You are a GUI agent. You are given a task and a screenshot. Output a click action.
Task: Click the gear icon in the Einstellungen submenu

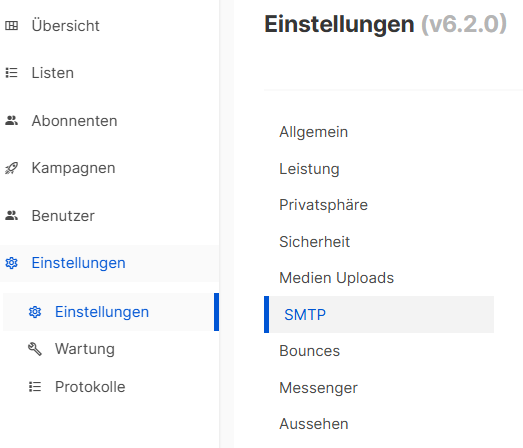click(x=35, y=312)
